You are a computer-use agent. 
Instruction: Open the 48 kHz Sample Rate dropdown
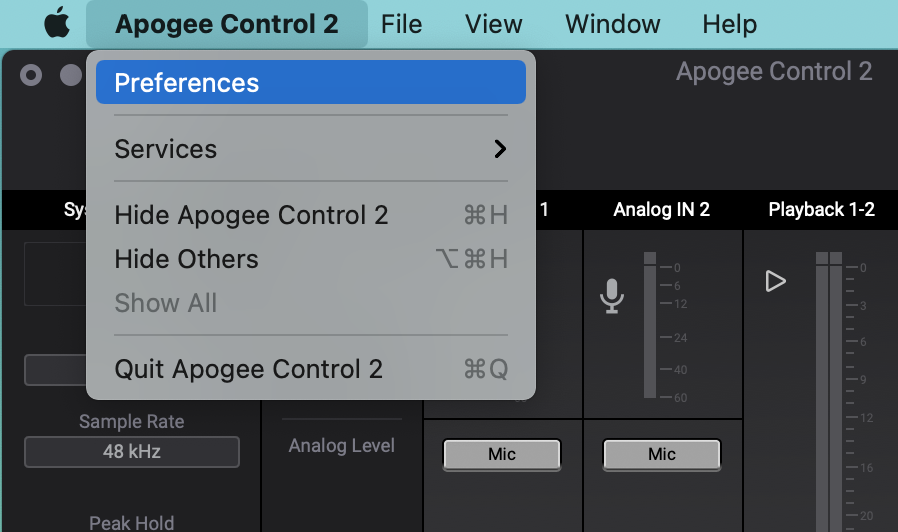tap(132, 452)
